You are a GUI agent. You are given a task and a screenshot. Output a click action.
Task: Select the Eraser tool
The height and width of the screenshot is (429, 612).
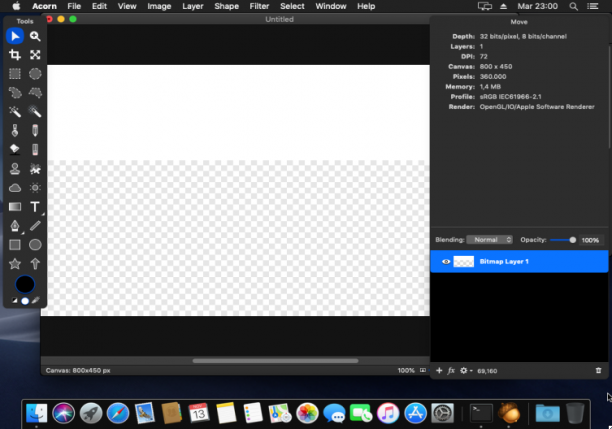coord(35,149)
